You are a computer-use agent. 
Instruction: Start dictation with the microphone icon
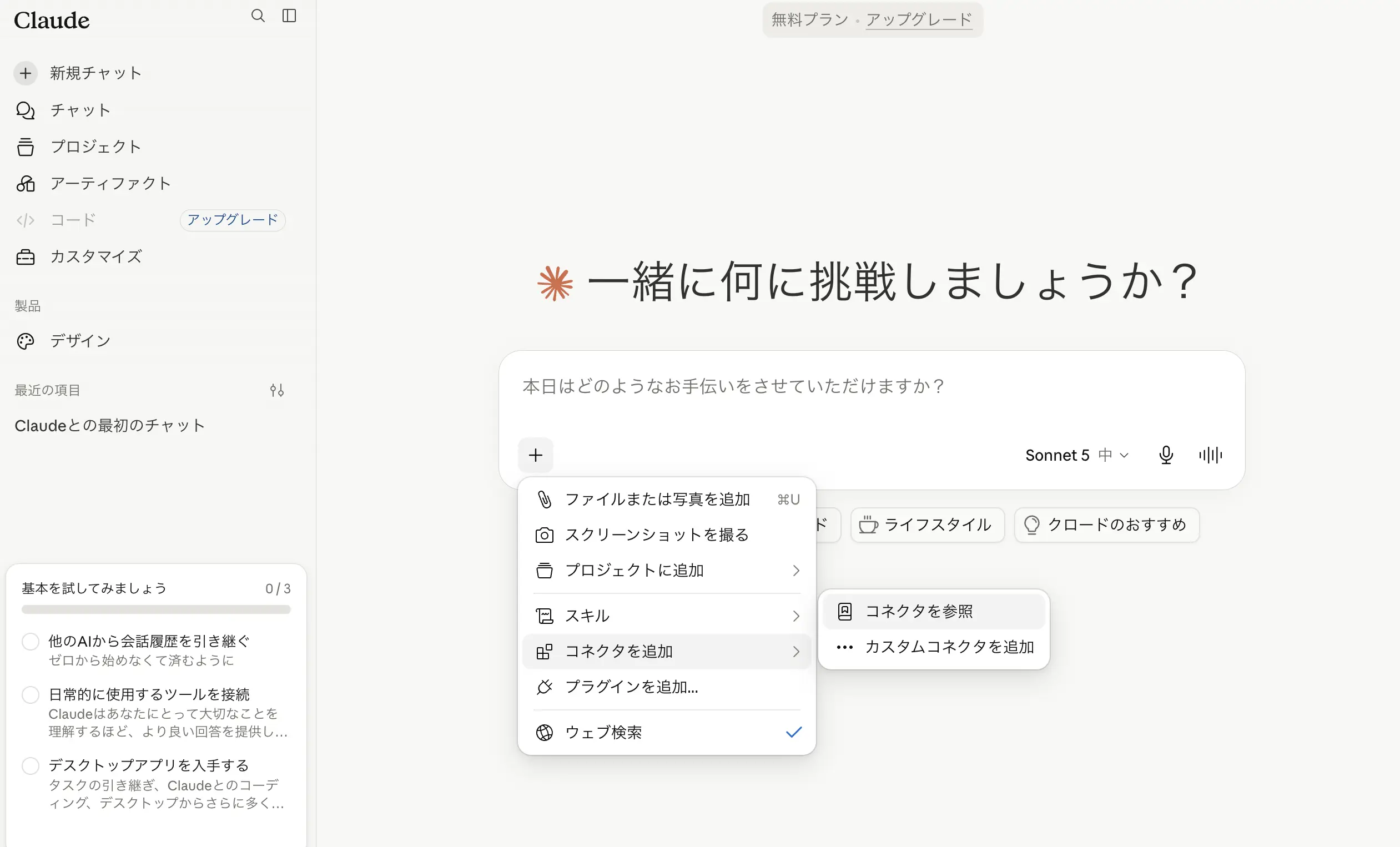(x=1166, y=455)
